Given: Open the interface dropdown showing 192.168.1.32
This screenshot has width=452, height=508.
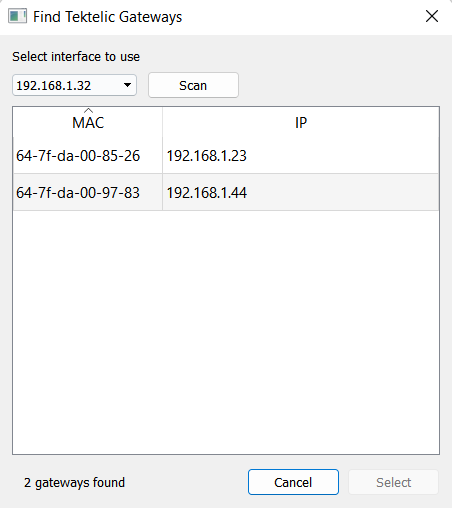Looking at the screenshot, I should 74,85.
